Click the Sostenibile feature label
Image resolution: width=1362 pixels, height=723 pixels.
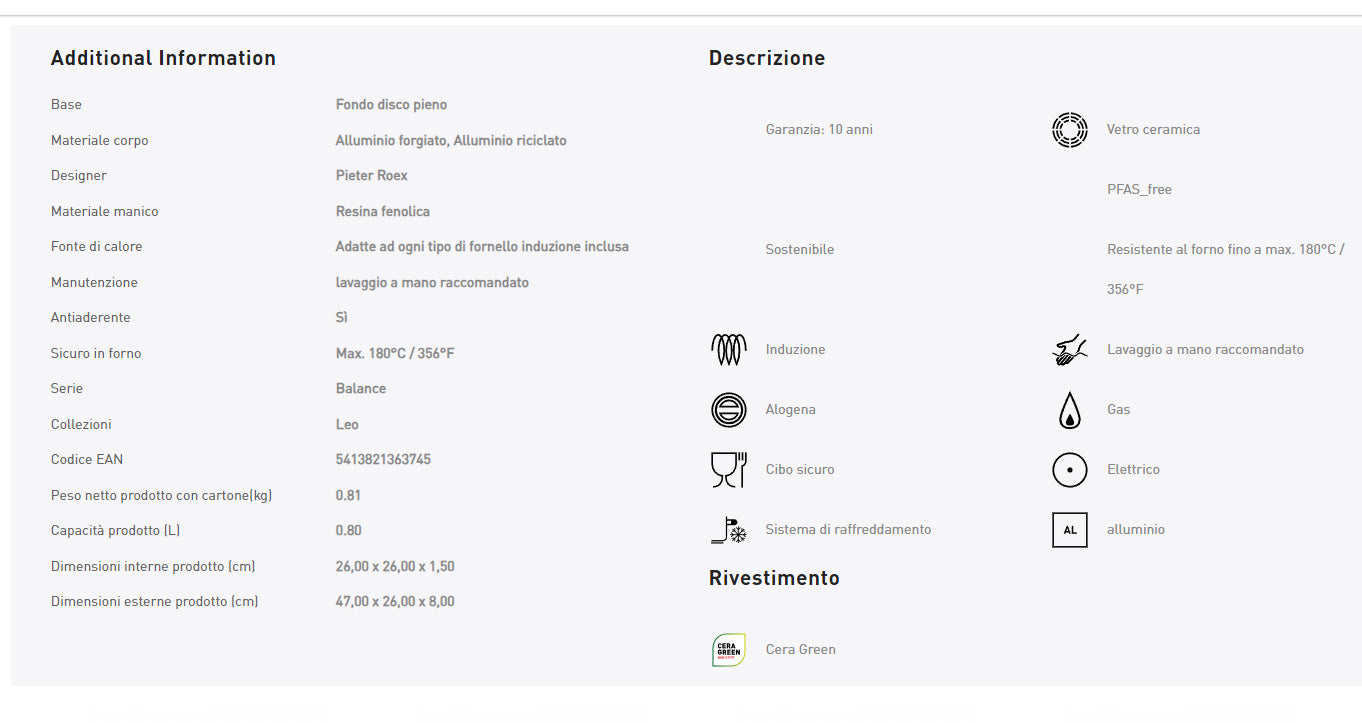(x=799, y=250)
